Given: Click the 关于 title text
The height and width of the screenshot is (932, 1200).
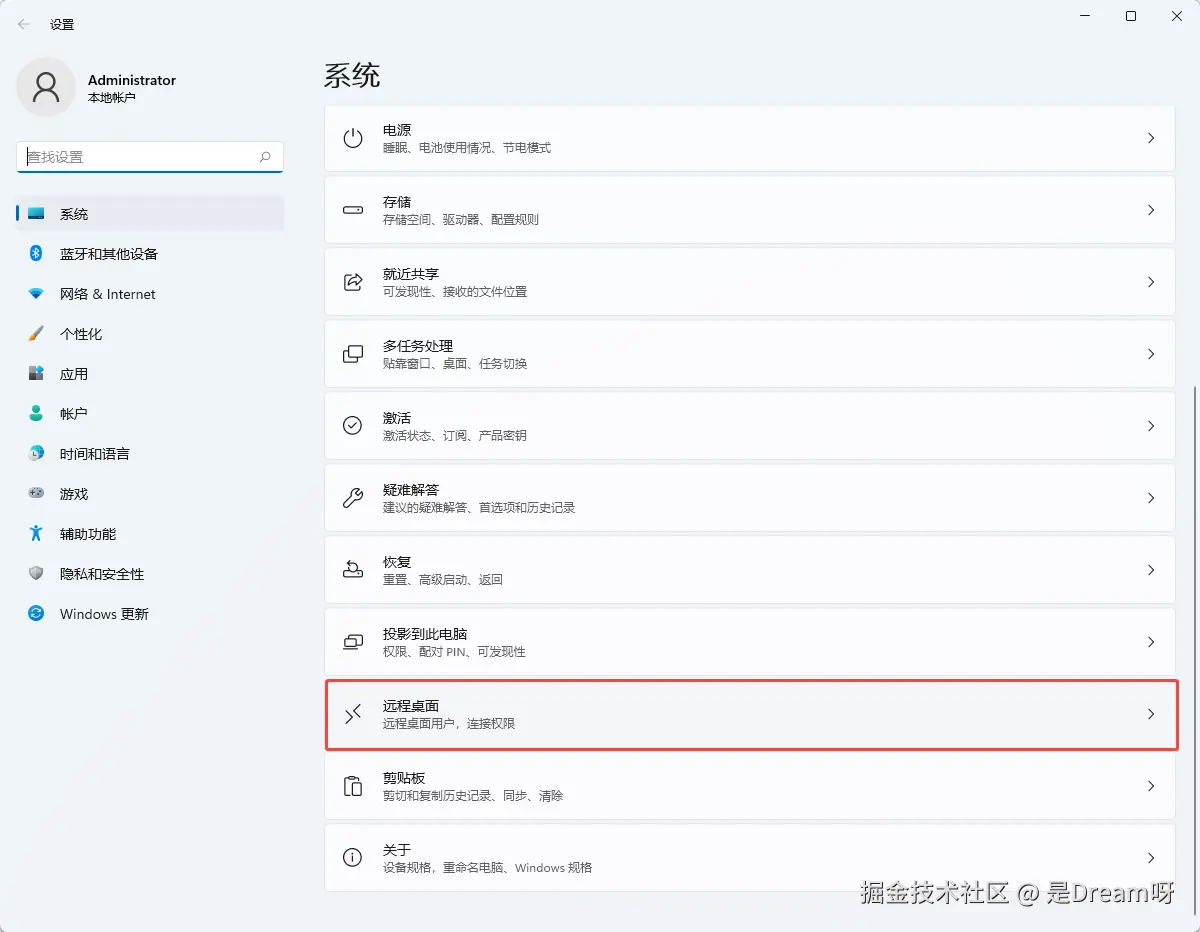Looking at the screenshot, I should 397,850.
